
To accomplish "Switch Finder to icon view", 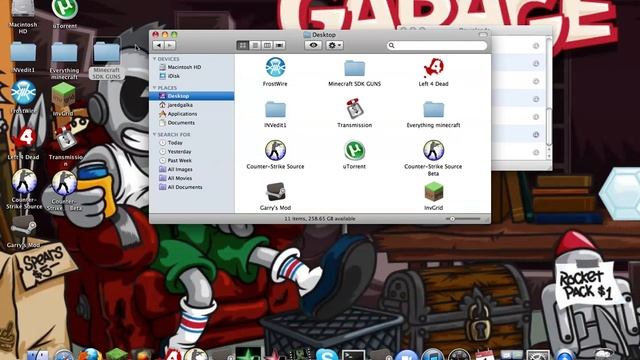I will click(242, 45).
